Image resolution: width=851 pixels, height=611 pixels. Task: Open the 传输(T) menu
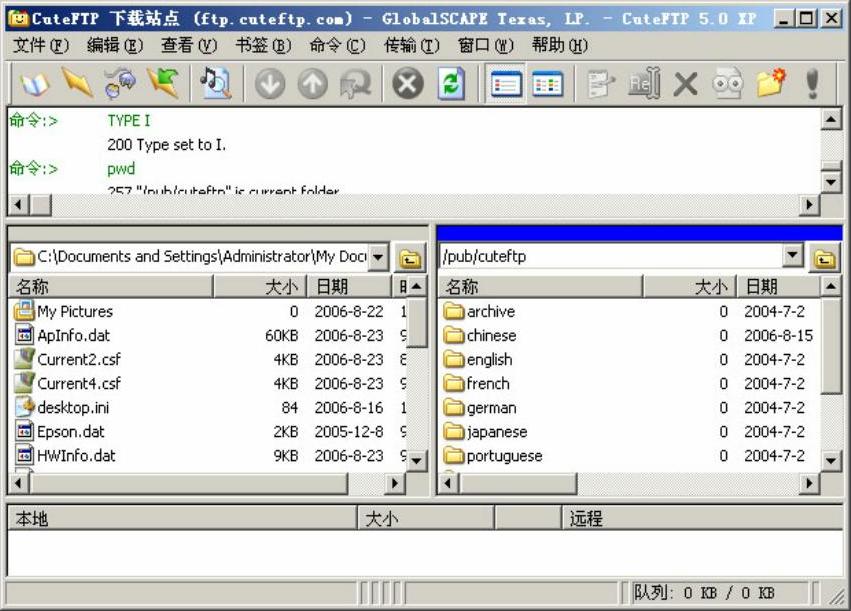[x=411, y=46]
